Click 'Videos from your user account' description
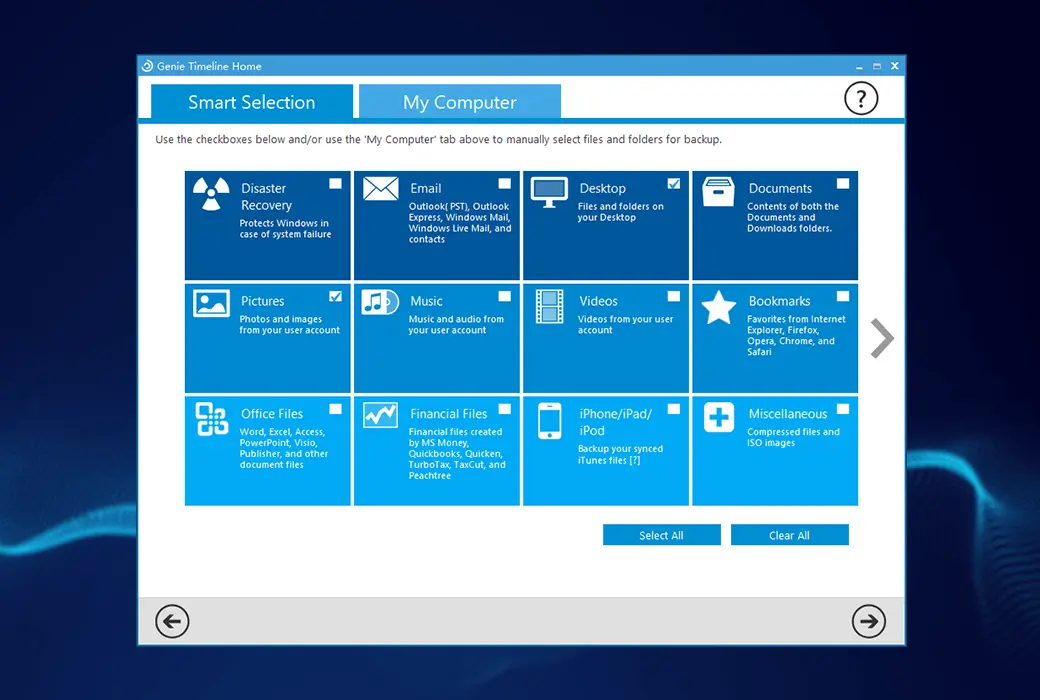 pos(625,324)
